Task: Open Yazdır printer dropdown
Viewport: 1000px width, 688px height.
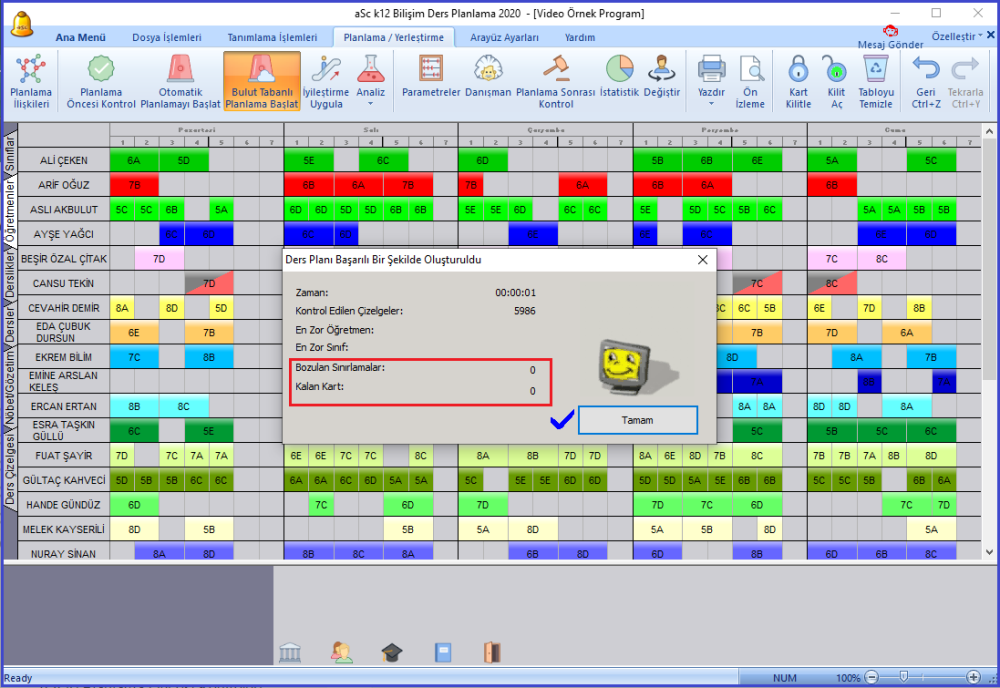Action: (x=711, y=81)
